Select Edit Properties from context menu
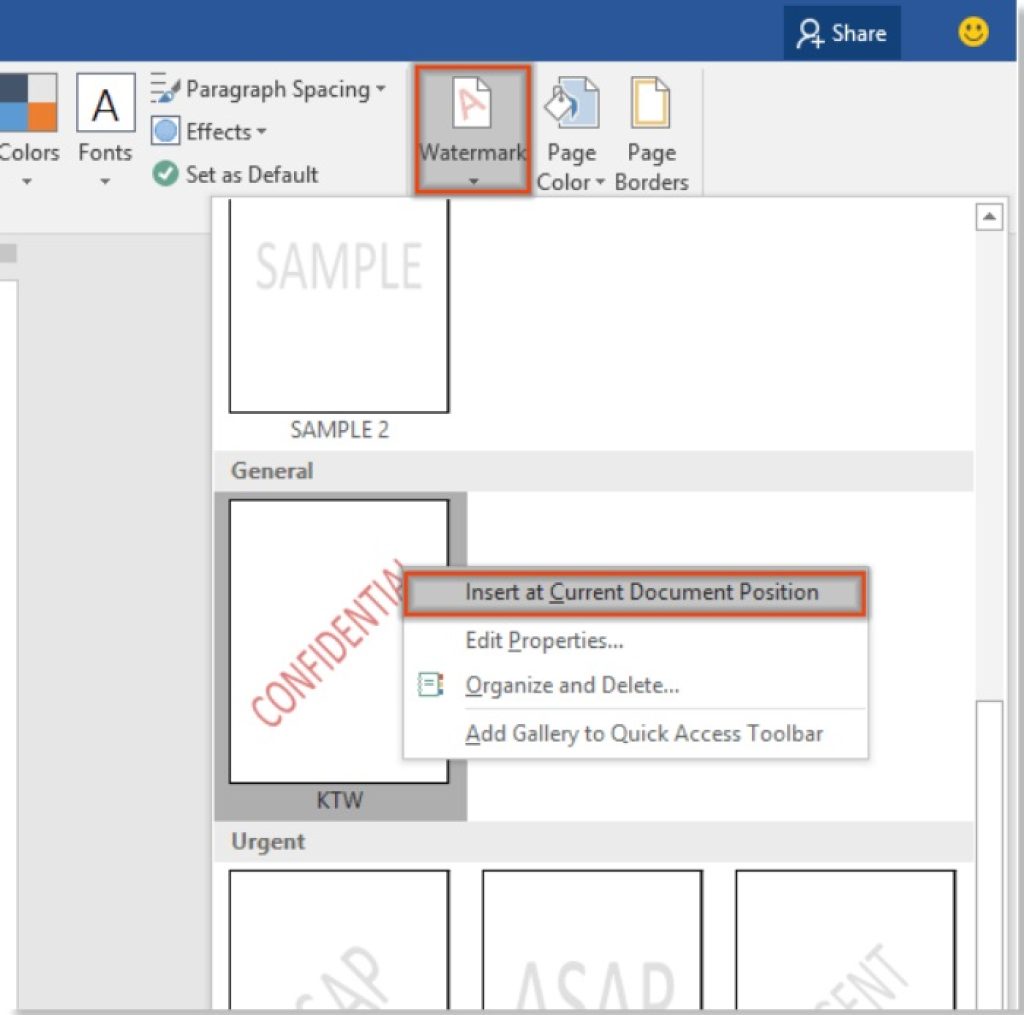The width and height of the screenshot is (1024, 1015). tap(545, 640)
